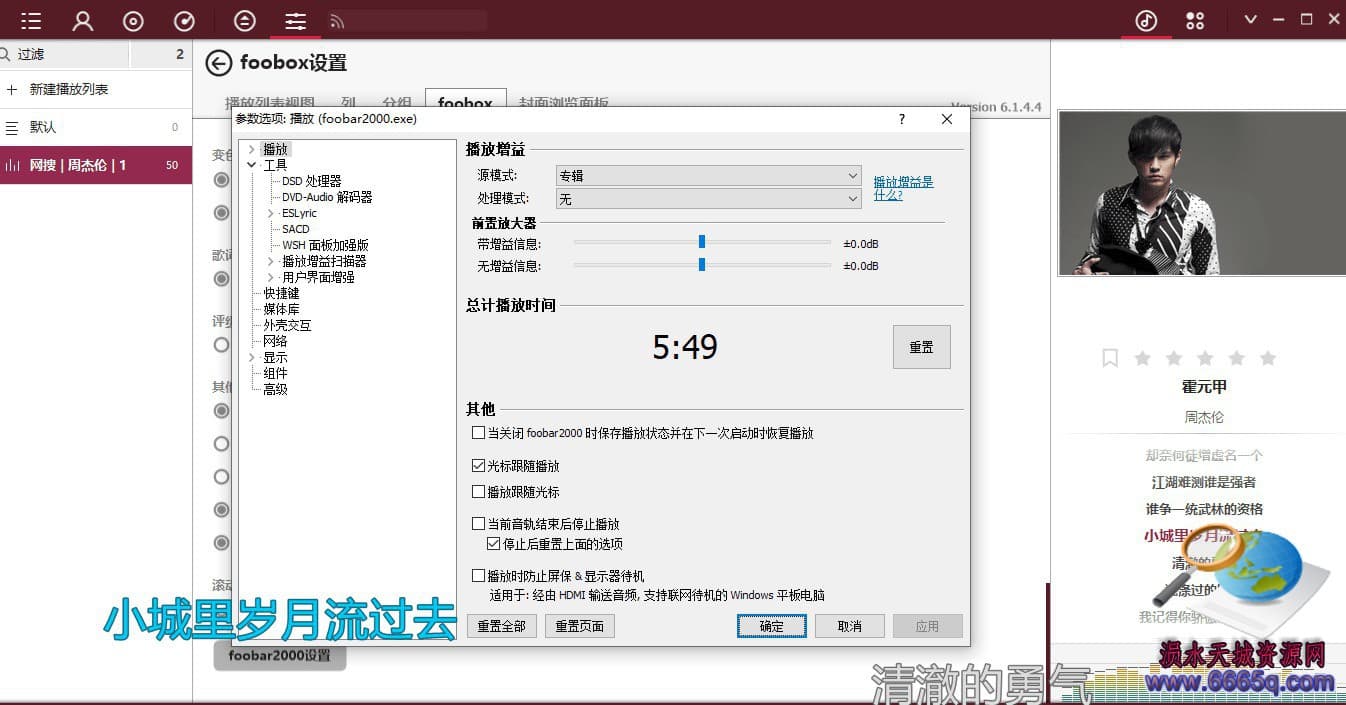Expand the 播放 tree node arrow
Viewport: 1346px width, 705px height.
pyautogui.click(x=251, y=149)
